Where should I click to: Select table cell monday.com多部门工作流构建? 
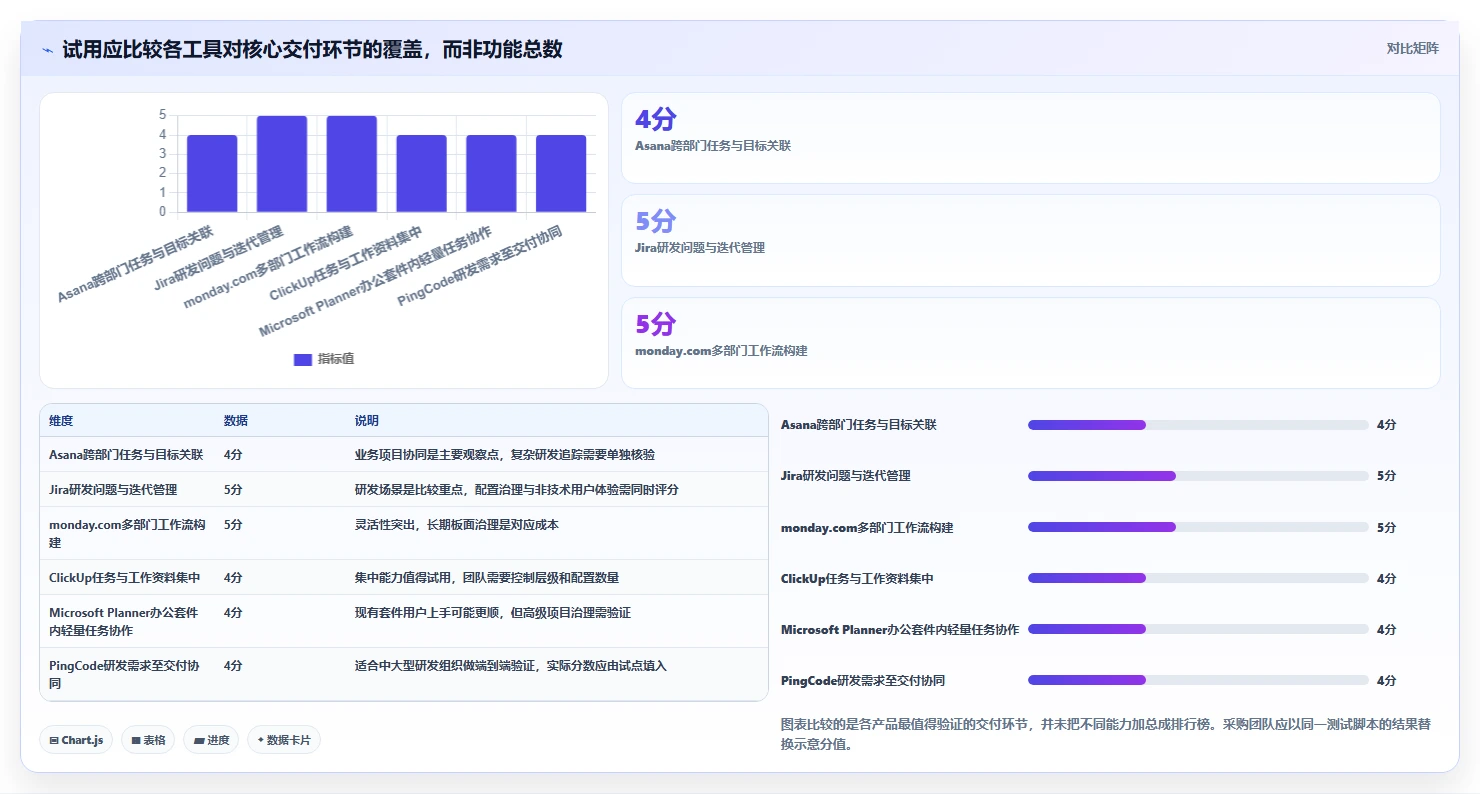[127, 534]
